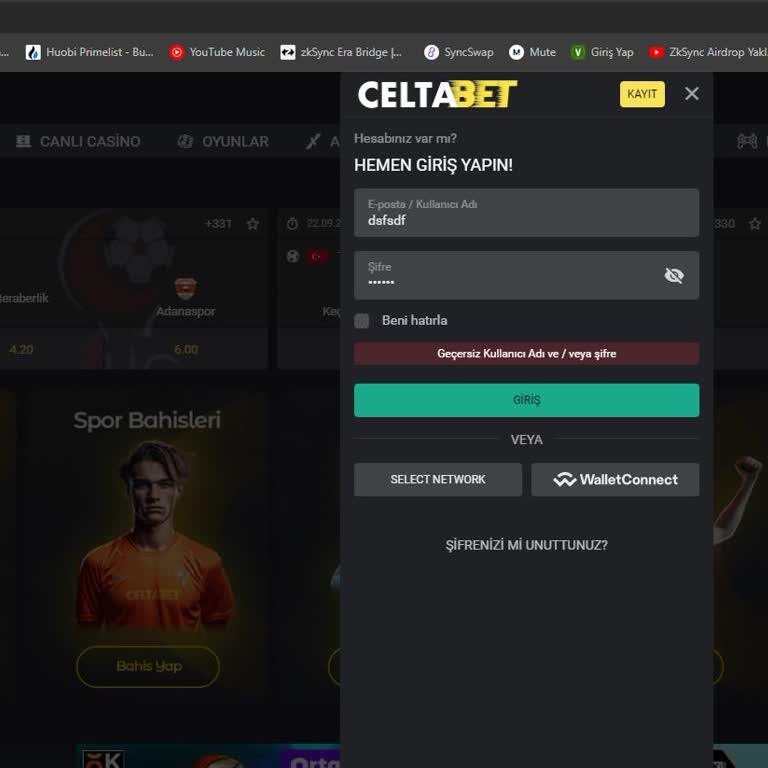Image resolution: width=768 pixels, height=768 pixels.
Task: Open the Huobi Primelist bookmark
Action: [x=90, y=52]
